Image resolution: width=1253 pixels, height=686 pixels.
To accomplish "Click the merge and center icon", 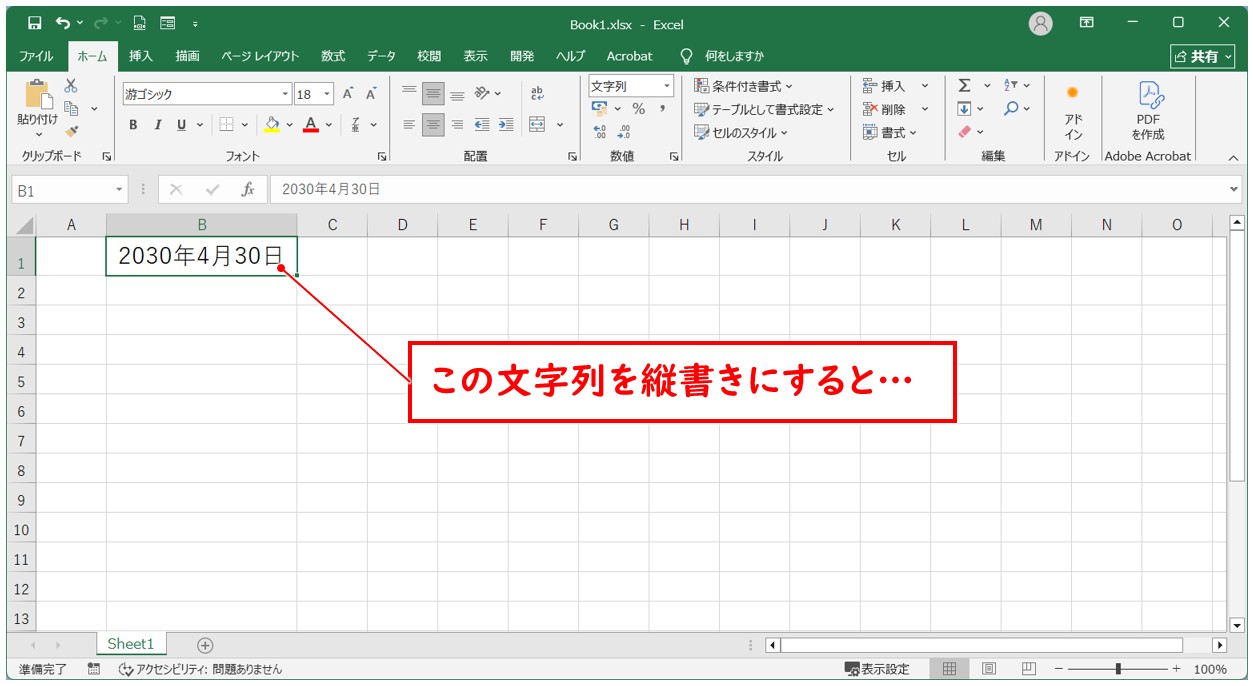I will [537, 125].
